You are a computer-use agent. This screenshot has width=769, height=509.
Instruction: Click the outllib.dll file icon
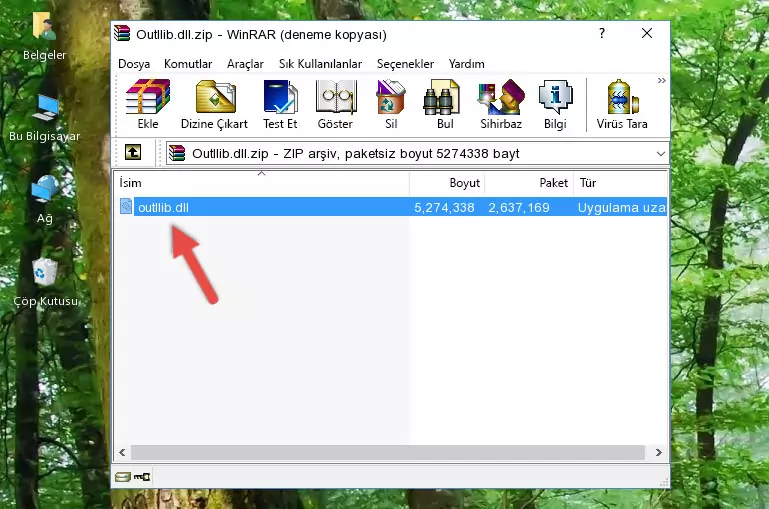click(x=126, y=206)
